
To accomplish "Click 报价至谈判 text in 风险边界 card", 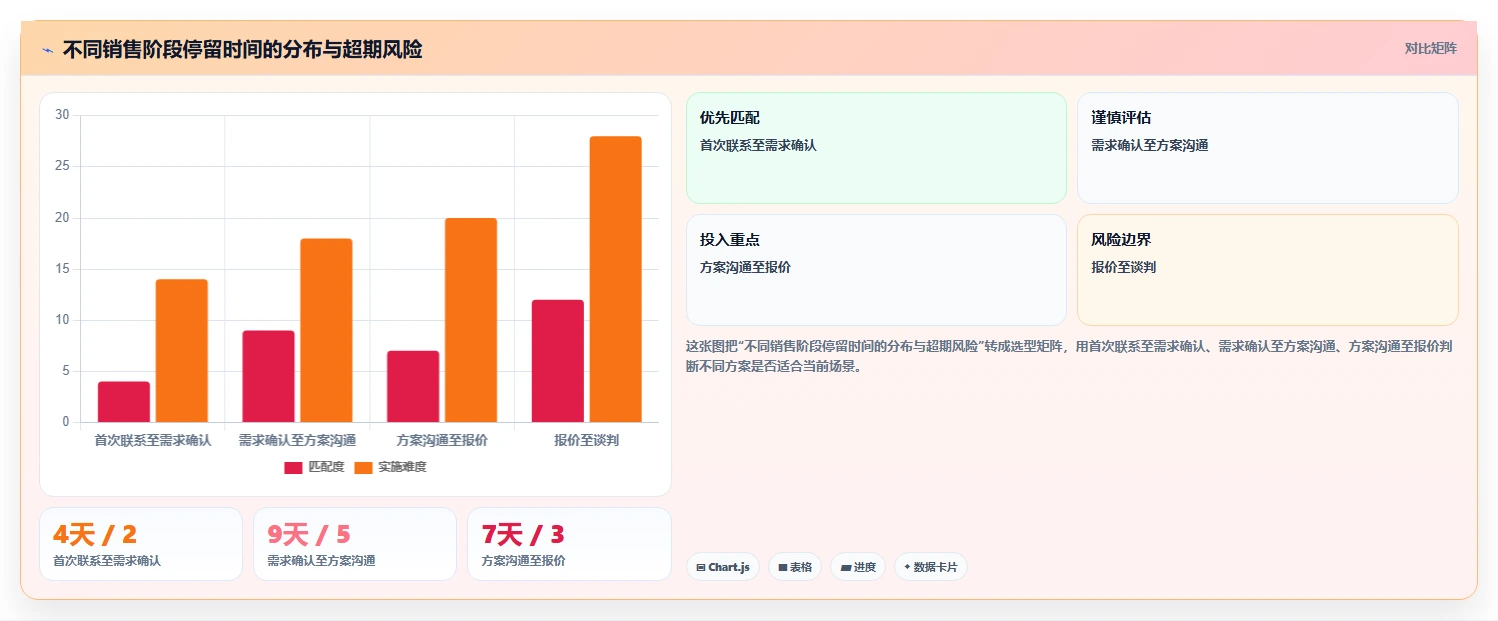I will (x=1124, y=267).
